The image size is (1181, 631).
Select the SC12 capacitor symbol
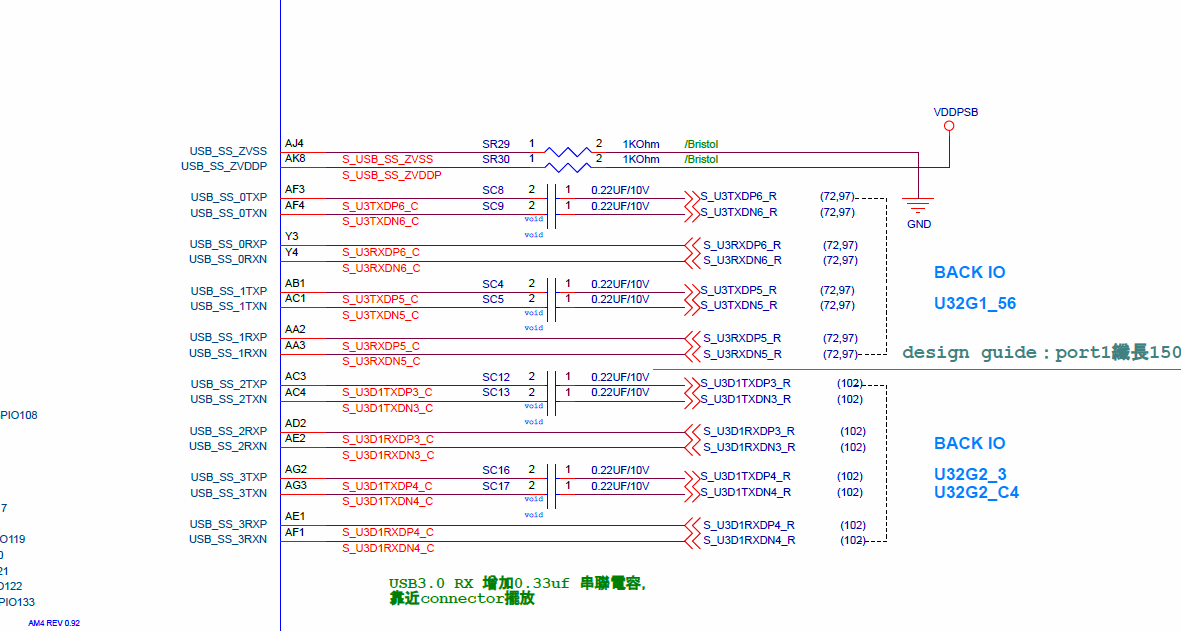(552, 386)
